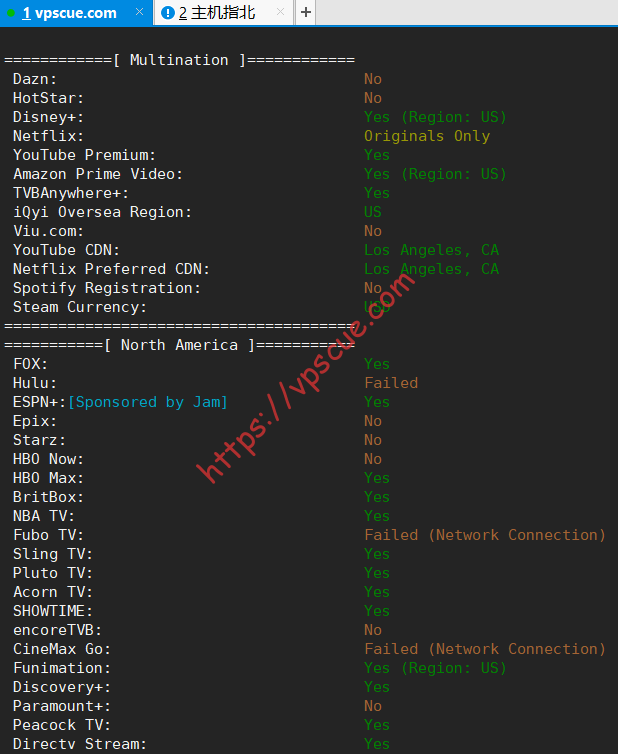This screenshot has height=754, width=618.
Task: Click the Hulu Failed result
Action: [x=391, y=383]
